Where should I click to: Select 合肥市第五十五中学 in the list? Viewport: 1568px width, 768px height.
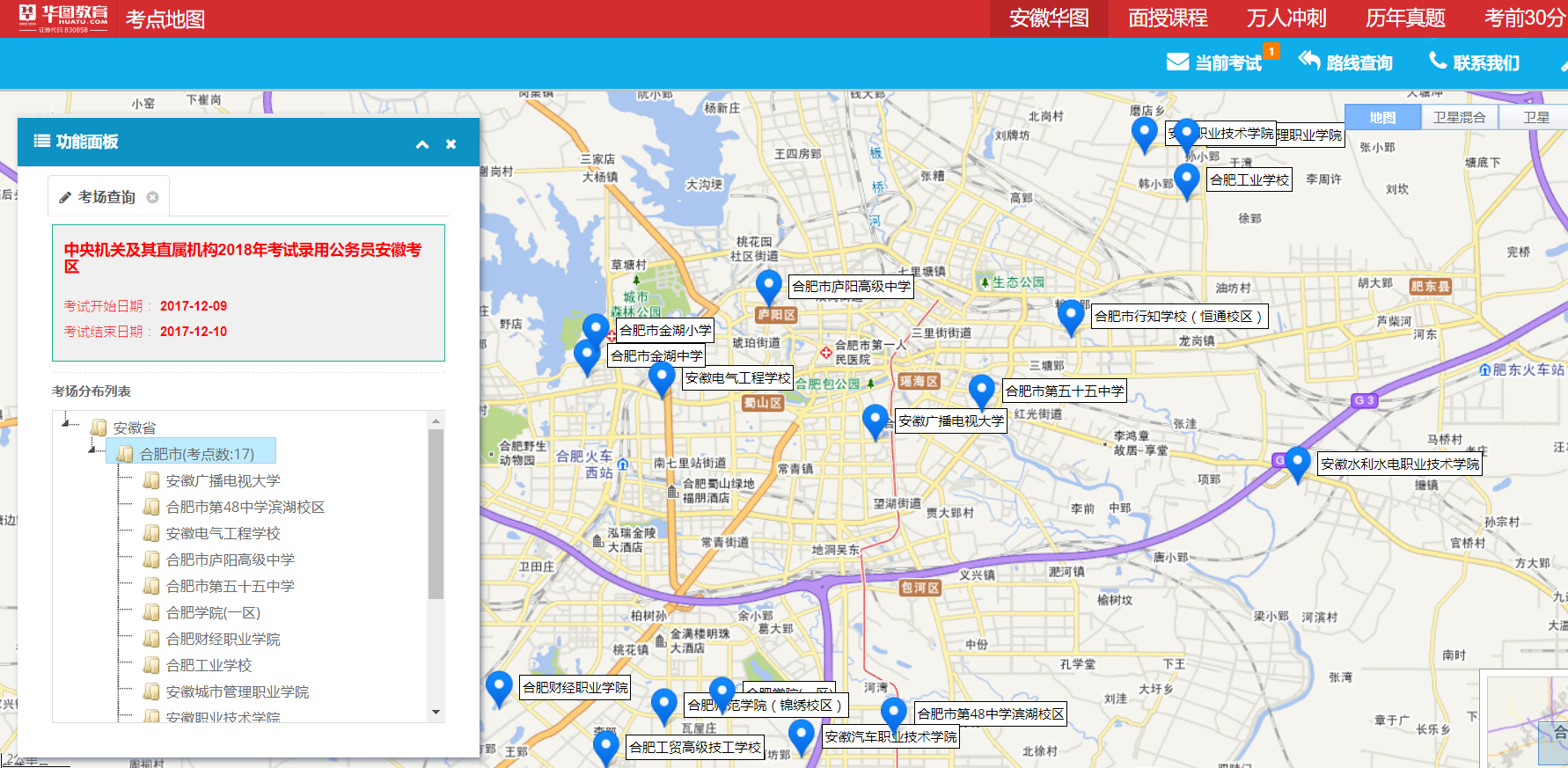coord(231,586)
